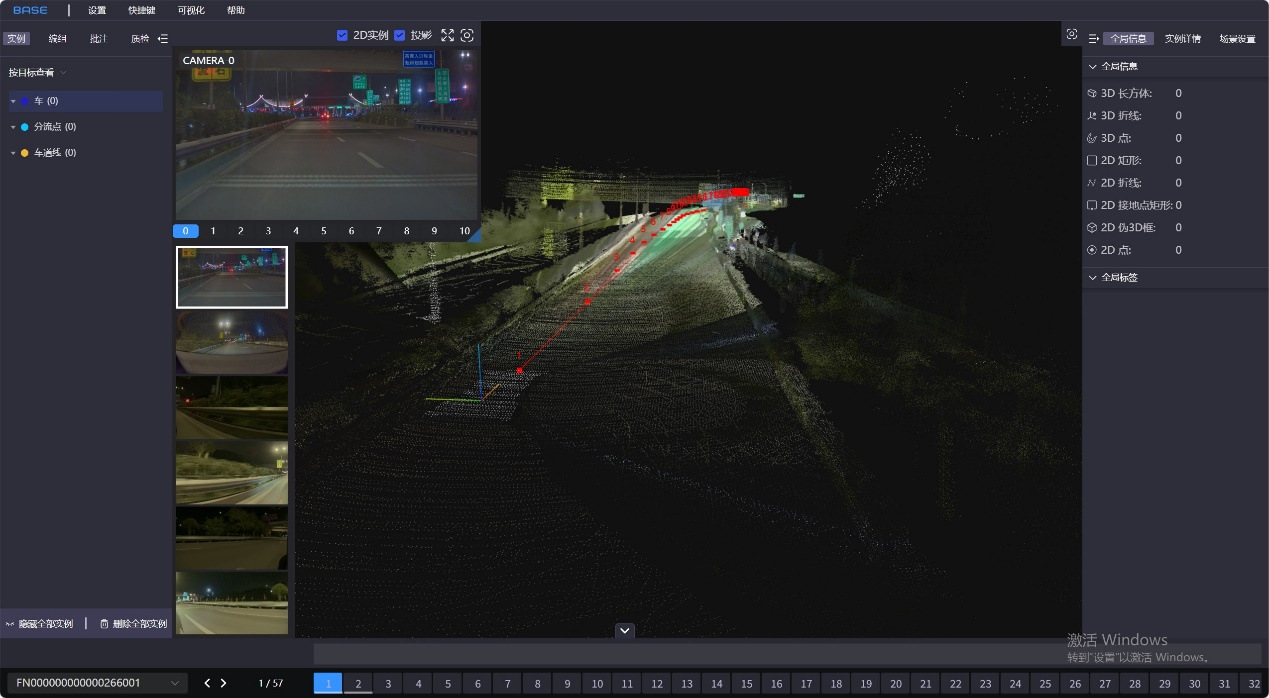Jump to frame 10 in the timeline
Screen dimensions: 1269x698
pos(597,684)
